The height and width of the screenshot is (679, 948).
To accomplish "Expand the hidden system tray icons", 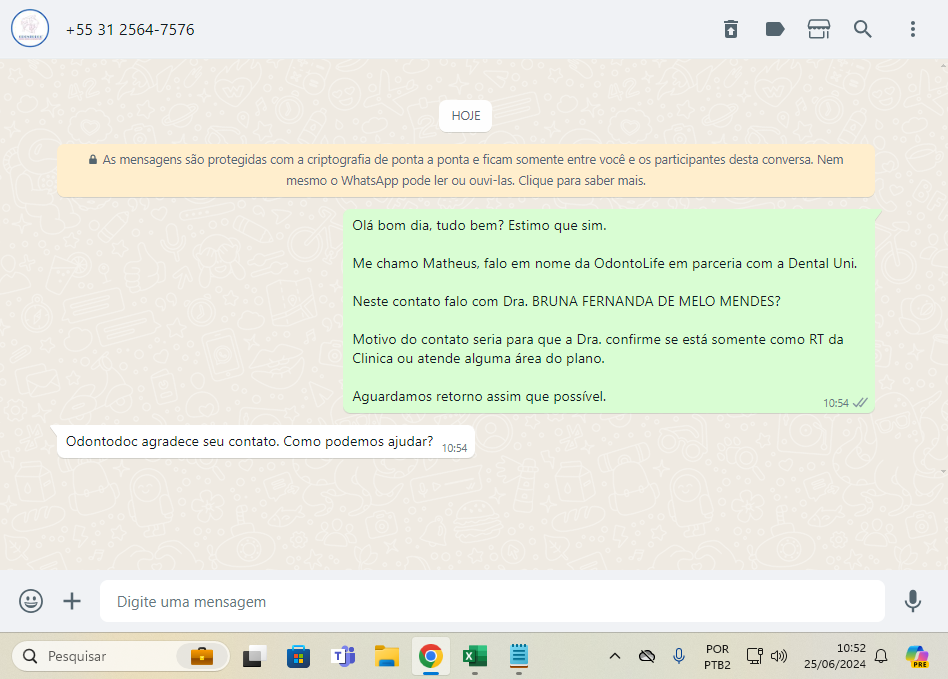I will (615, 656).
